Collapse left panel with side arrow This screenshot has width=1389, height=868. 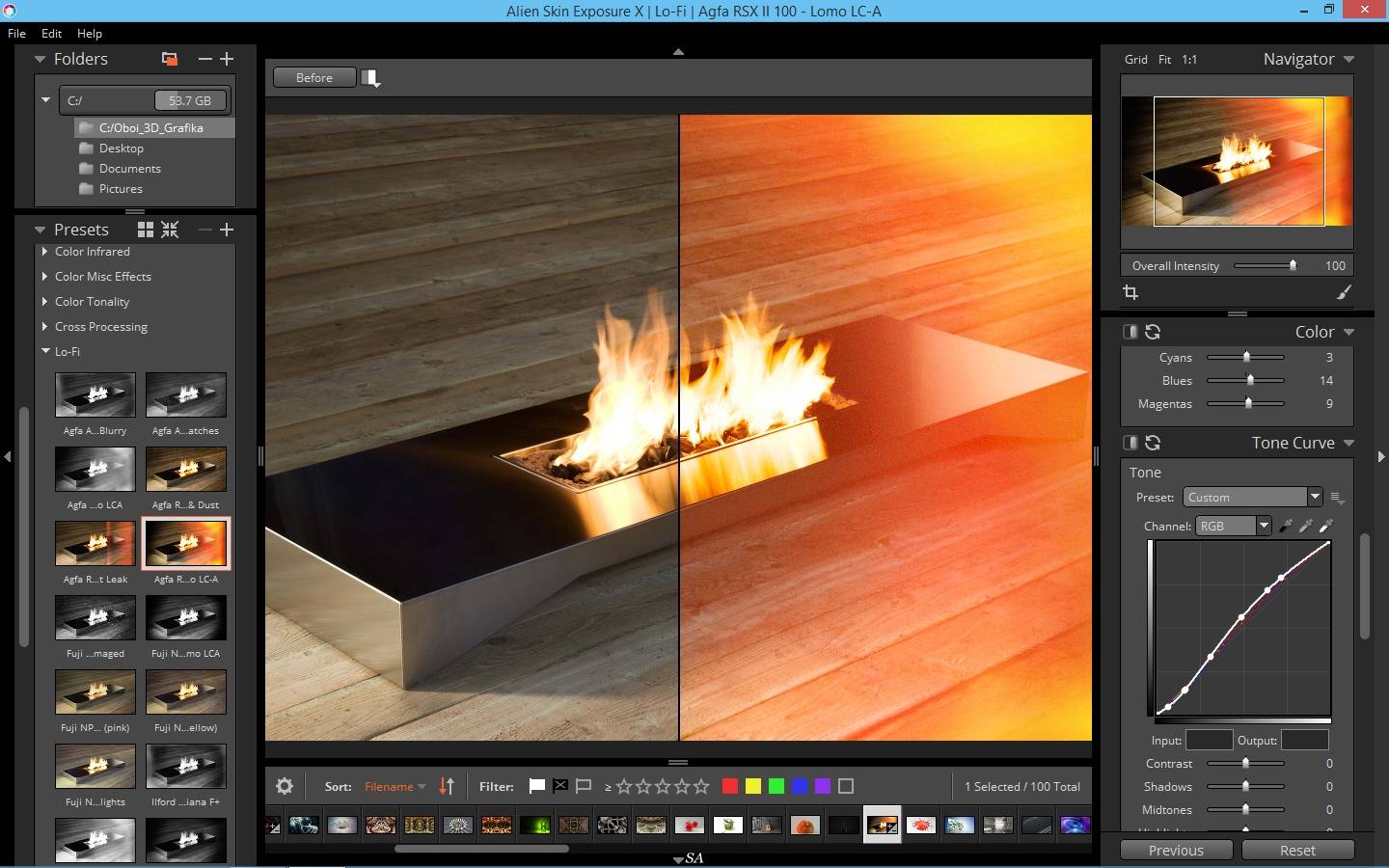point(7,456)
